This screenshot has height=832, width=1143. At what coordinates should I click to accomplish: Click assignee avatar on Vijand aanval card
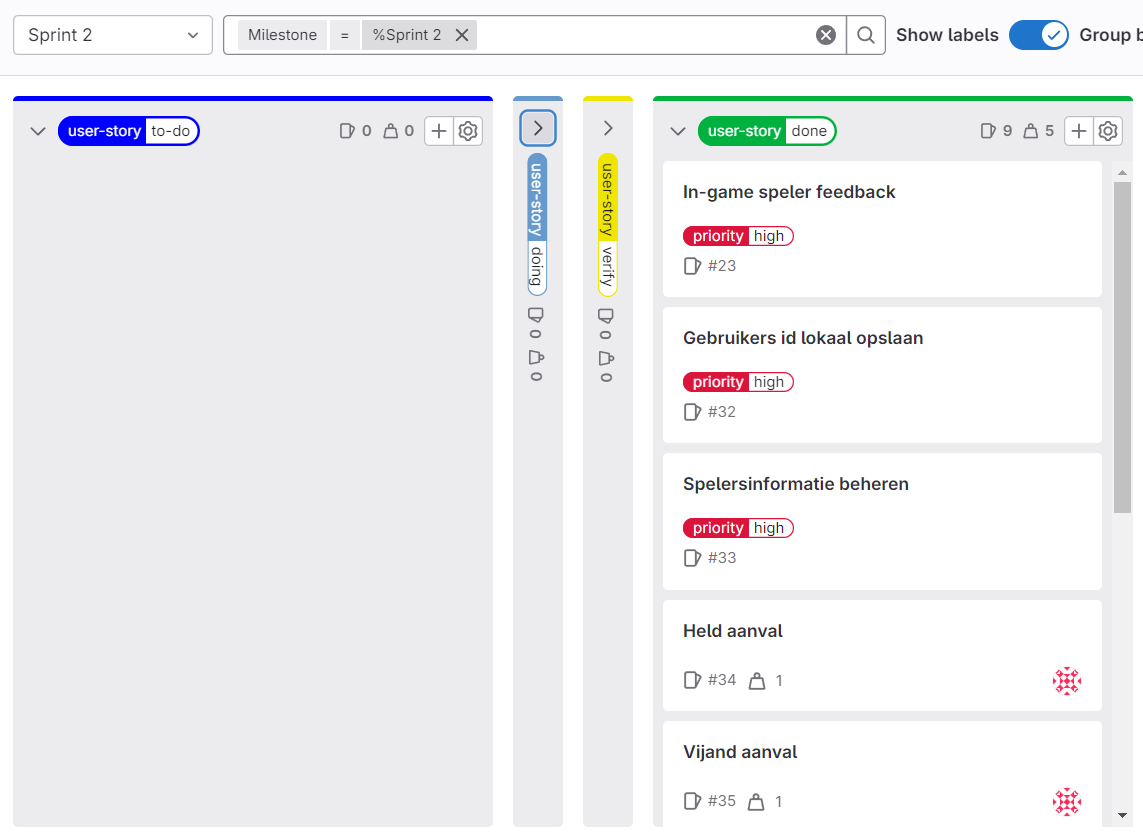pyautogui.click(x=1067, y=802)
